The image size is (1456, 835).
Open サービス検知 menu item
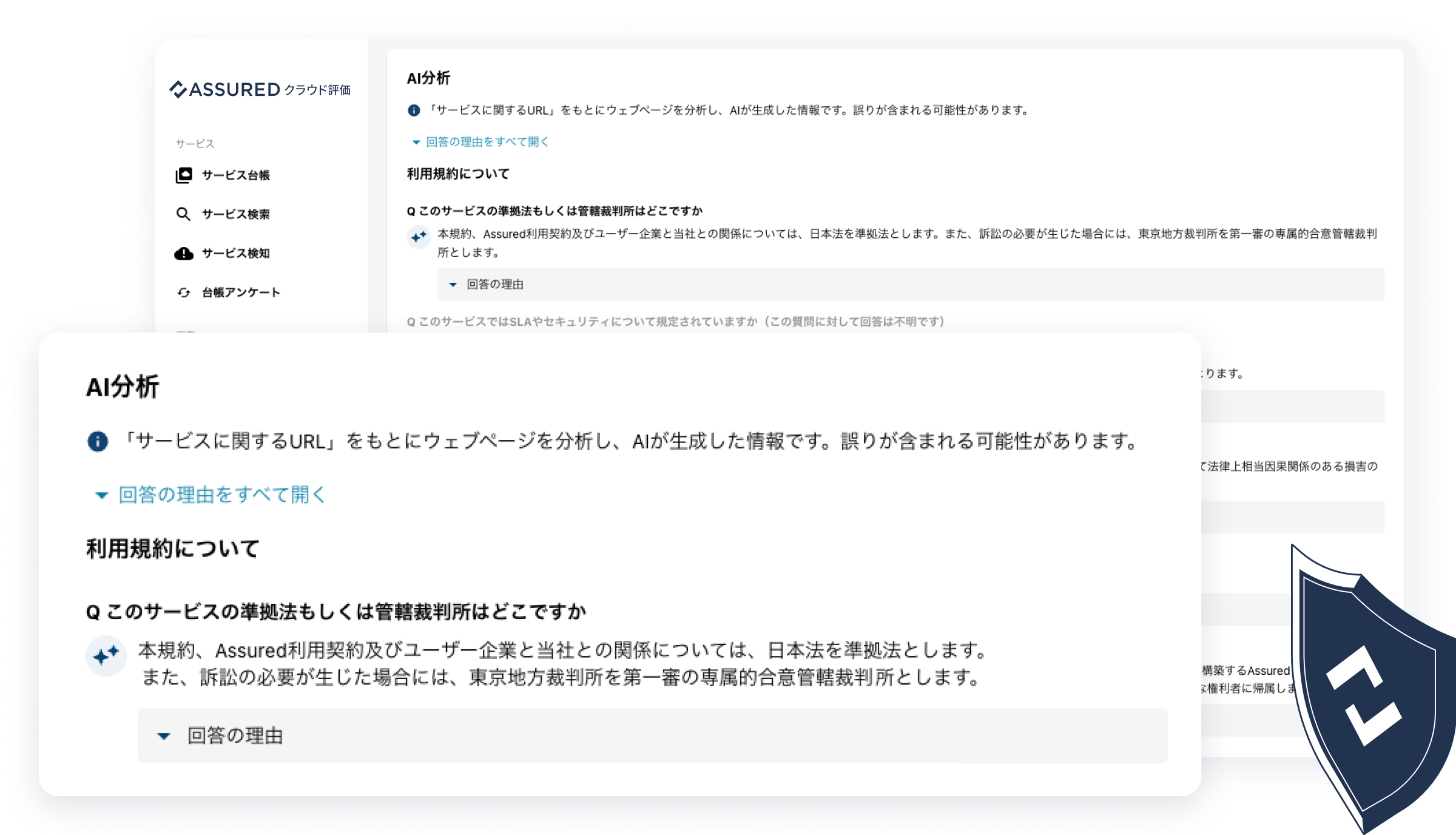point(235,254)
